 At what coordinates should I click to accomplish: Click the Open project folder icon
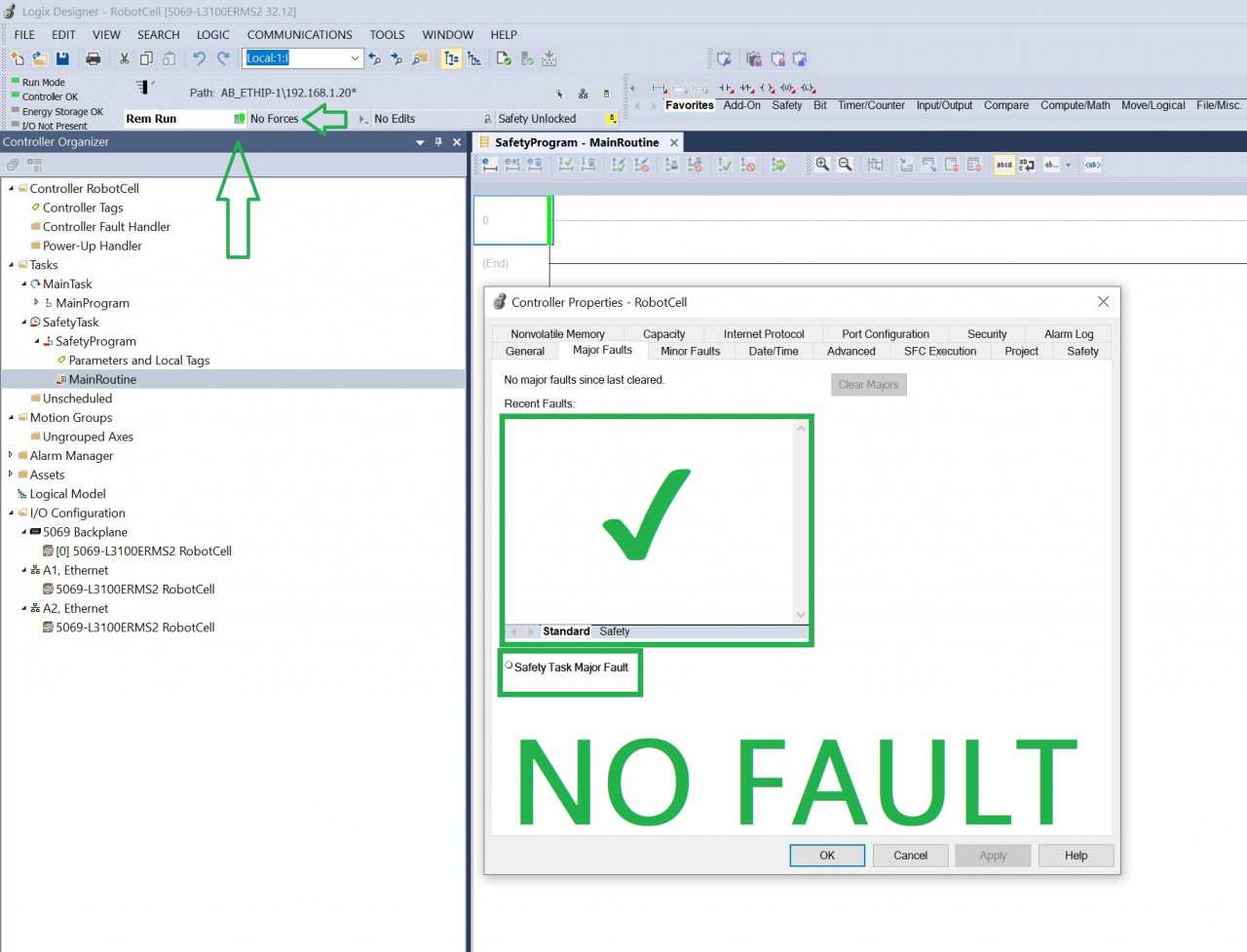(40, 58)
